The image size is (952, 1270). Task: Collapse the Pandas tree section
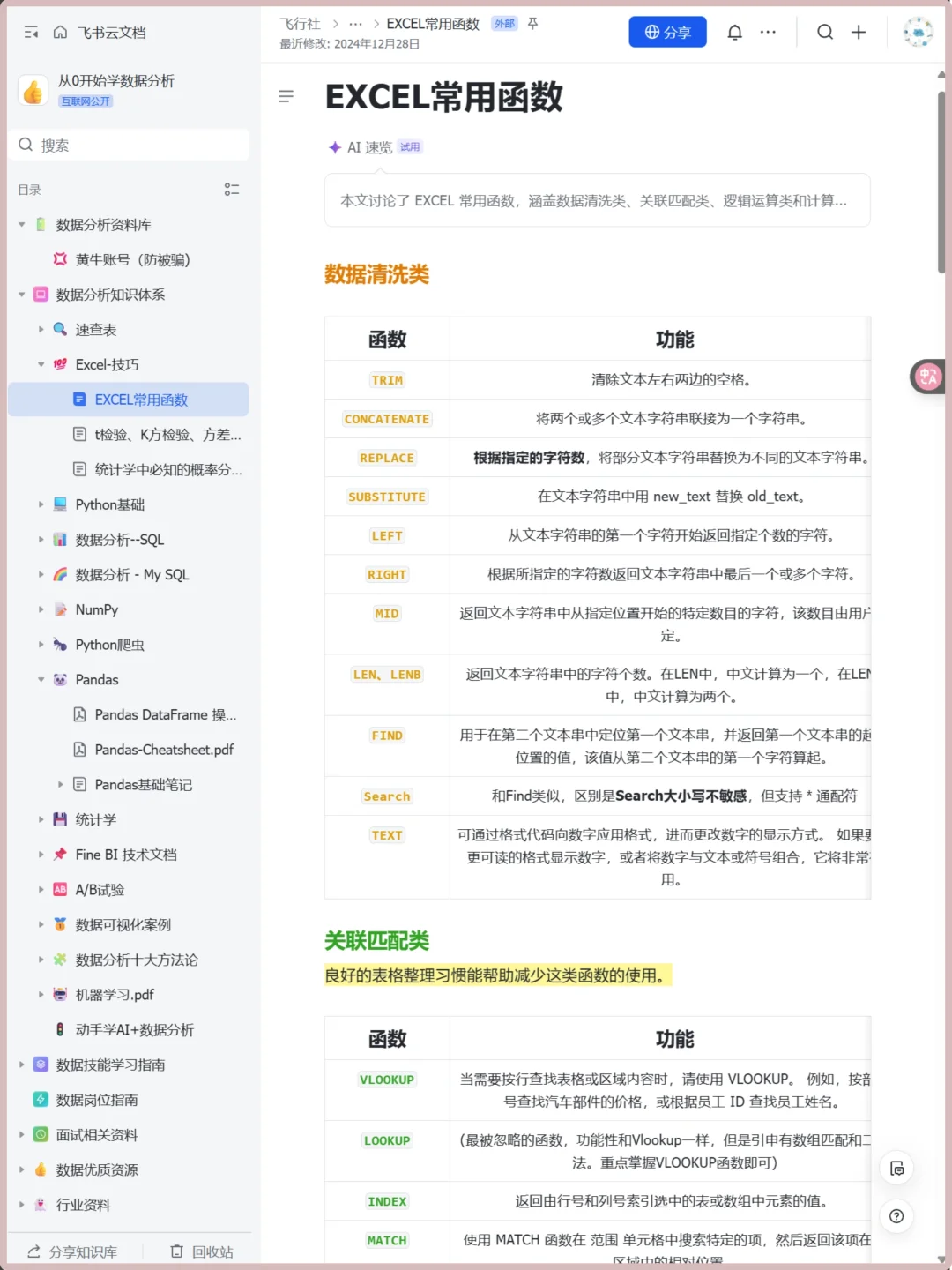(x=41, y=679)
